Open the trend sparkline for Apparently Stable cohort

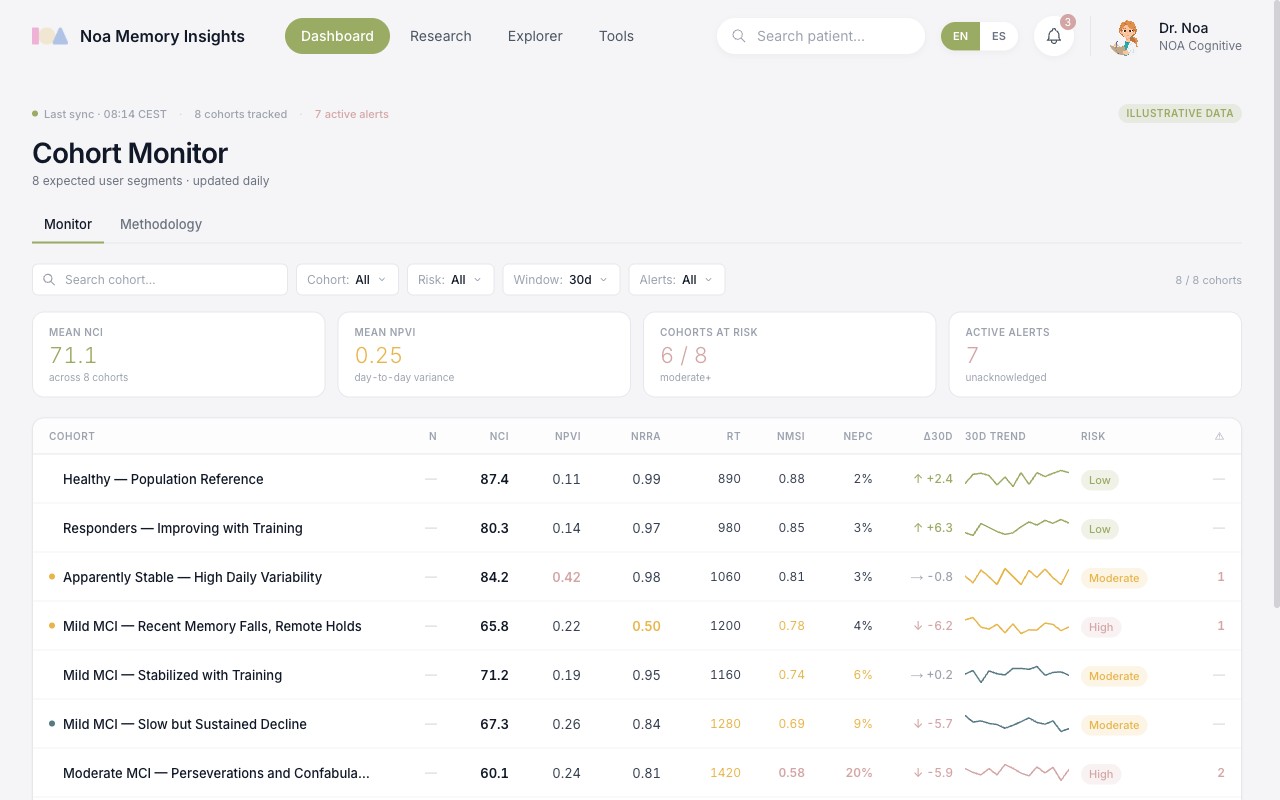click(1017, 577)
